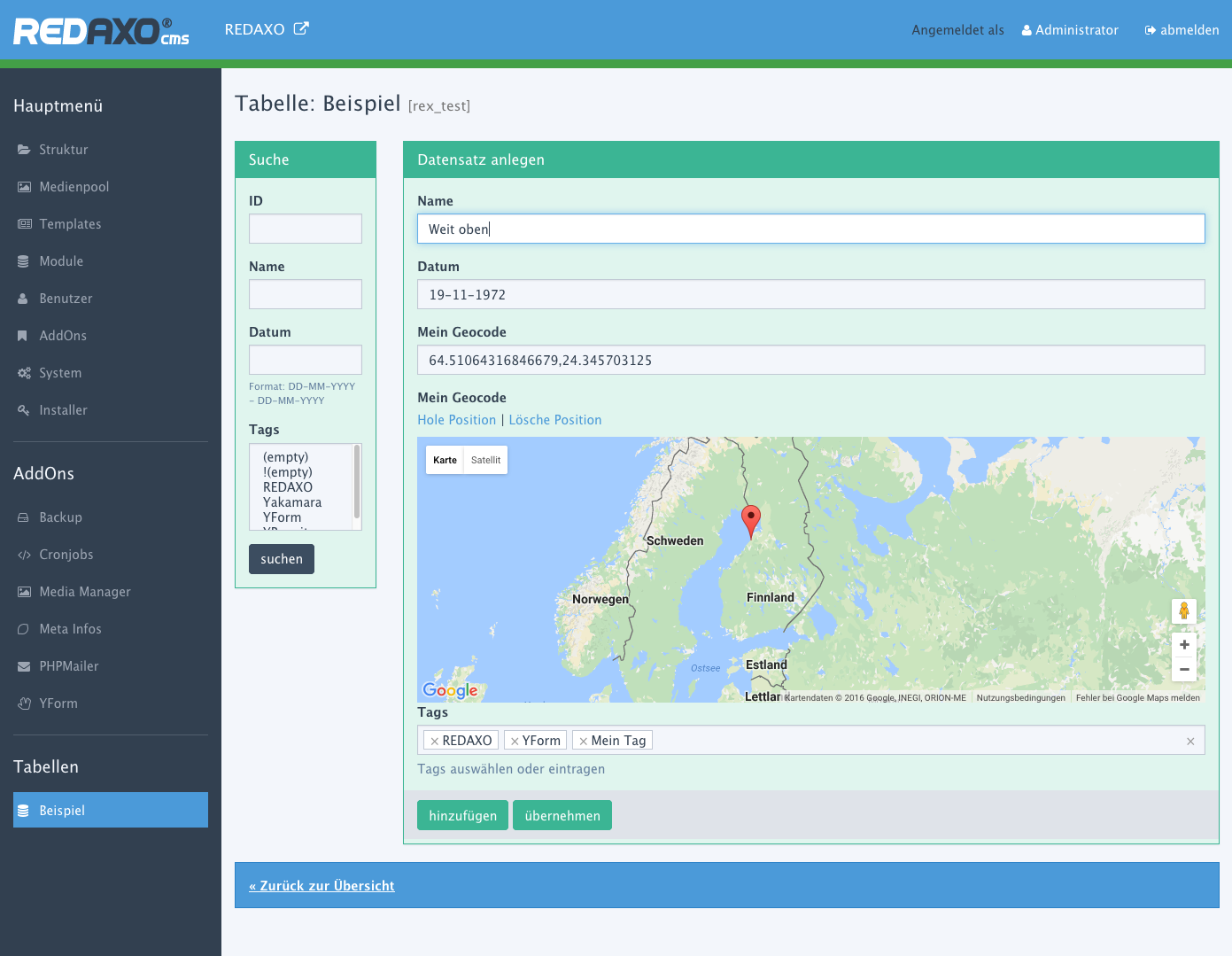Focus the search Name field

pos(306,294)
